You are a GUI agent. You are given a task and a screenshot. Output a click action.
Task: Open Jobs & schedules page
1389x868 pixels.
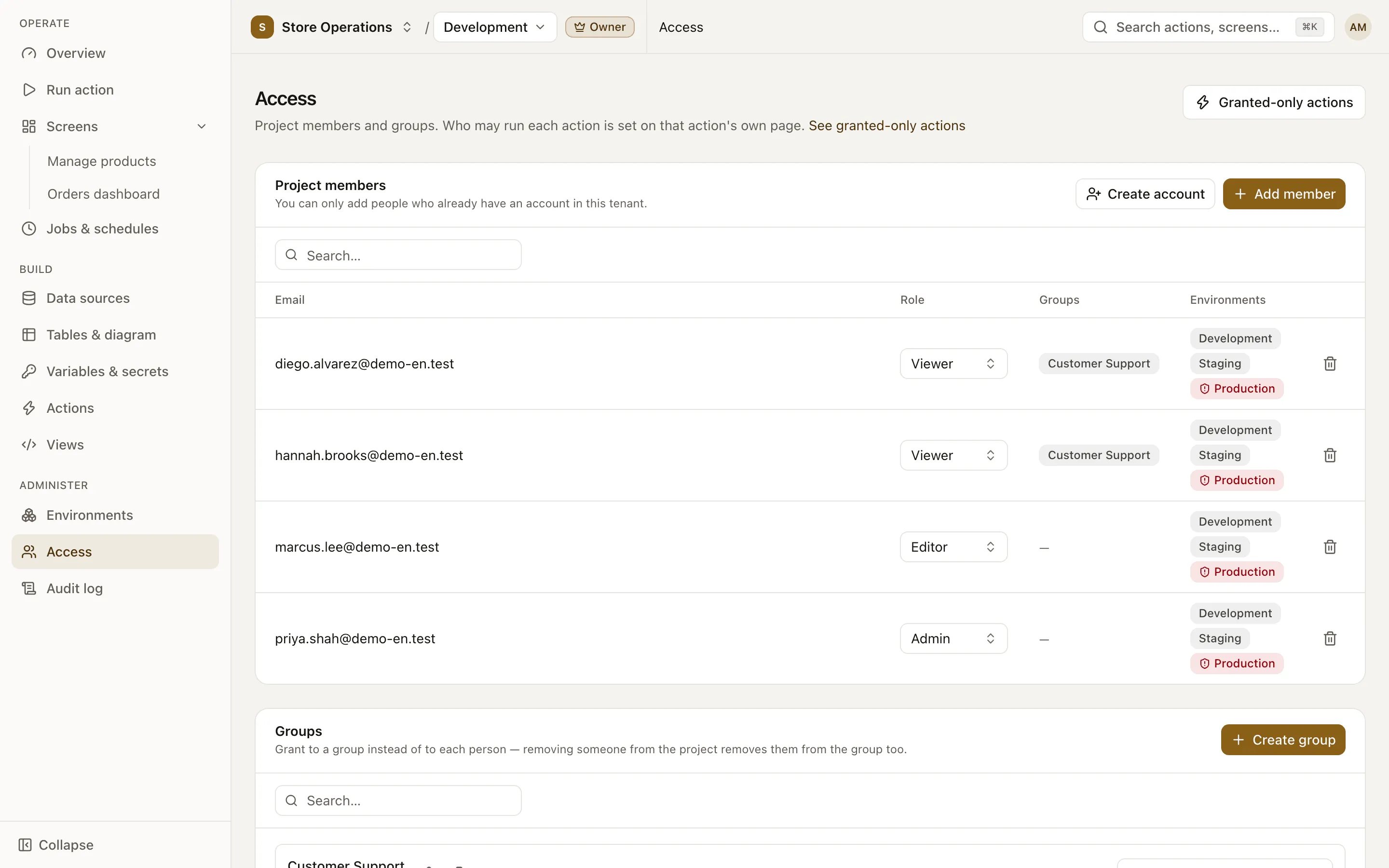click(x=115, y=229)
